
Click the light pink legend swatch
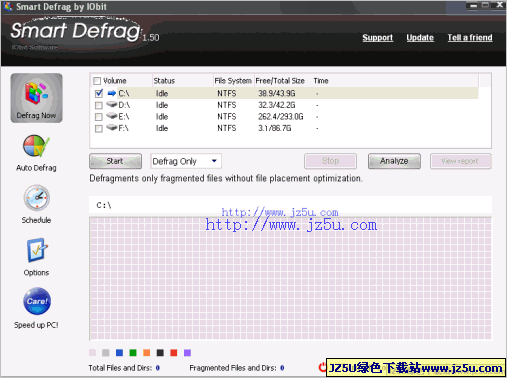[x=92, y=353]
